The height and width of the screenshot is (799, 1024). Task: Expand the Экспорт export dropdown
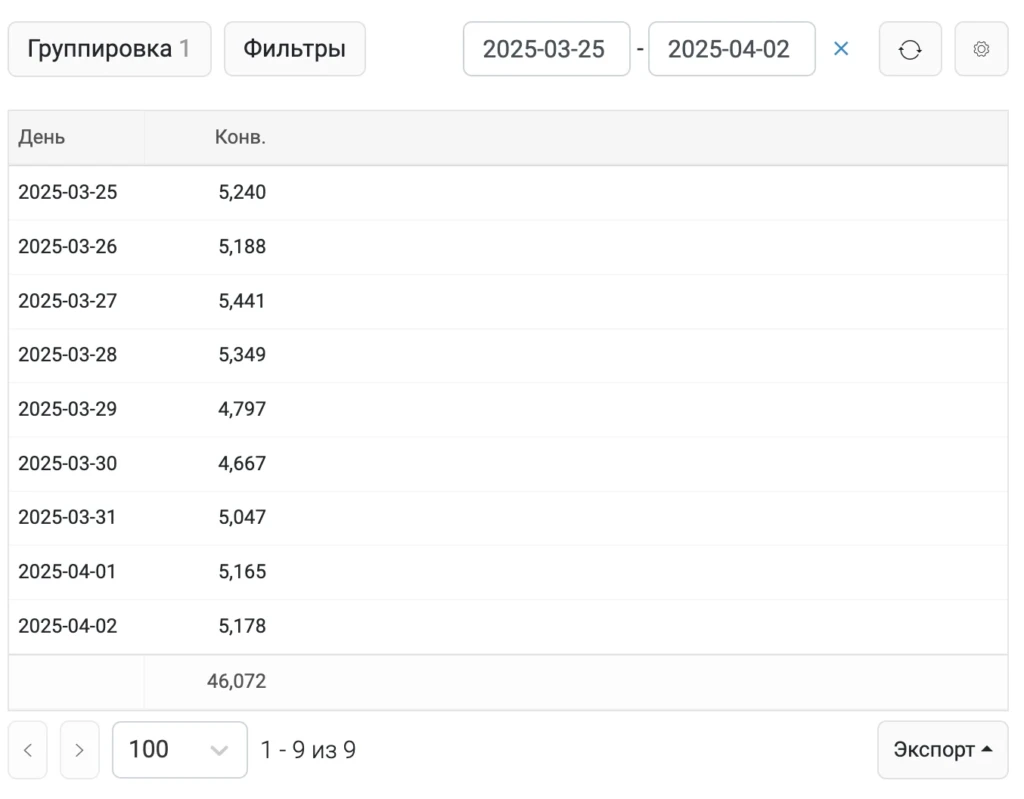click(x=943, y=750)
